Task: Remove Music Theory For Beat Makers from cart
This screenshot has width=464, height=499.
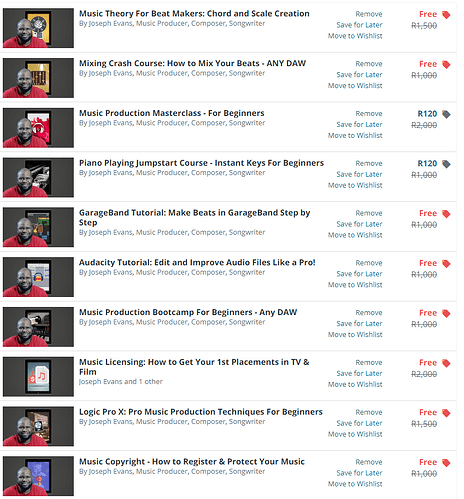Action: (x=369, y=14)
